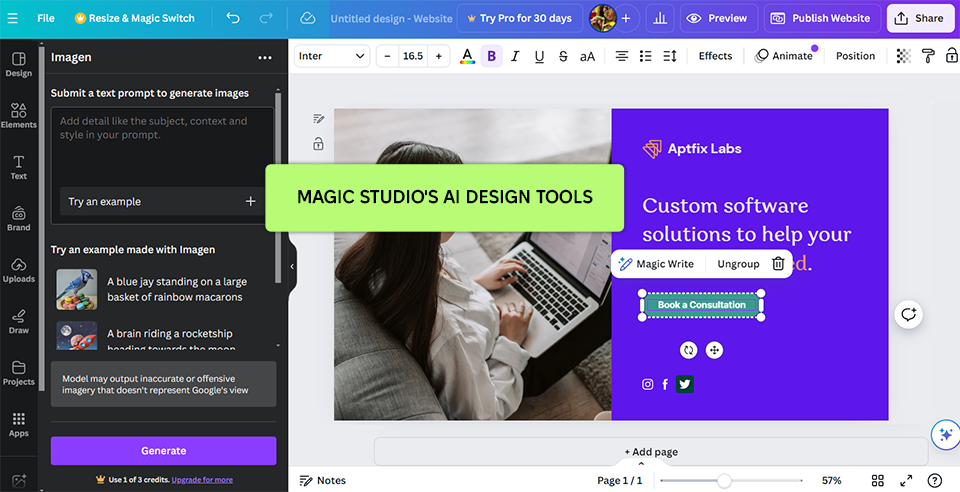This screenshot has height=492, width=960.
Task: Add a comment with bubble icon
Action: (x=908, y=315)
